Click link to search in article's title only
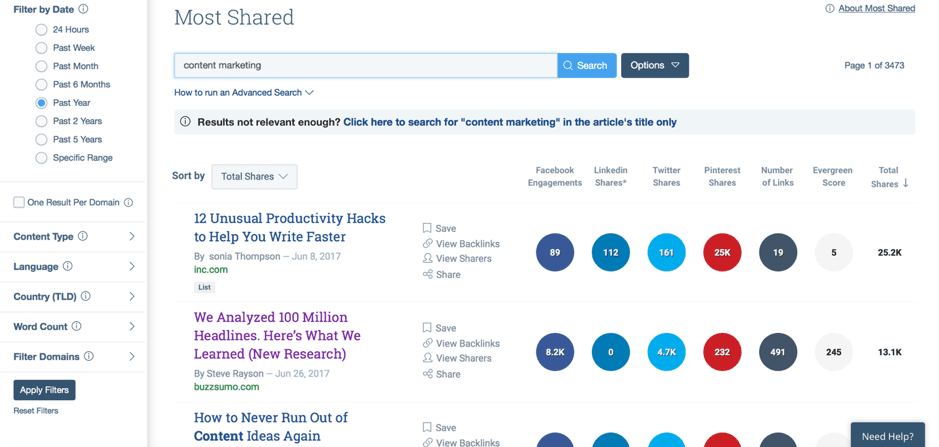Screen dimensions: 939x447 (510, 122)
